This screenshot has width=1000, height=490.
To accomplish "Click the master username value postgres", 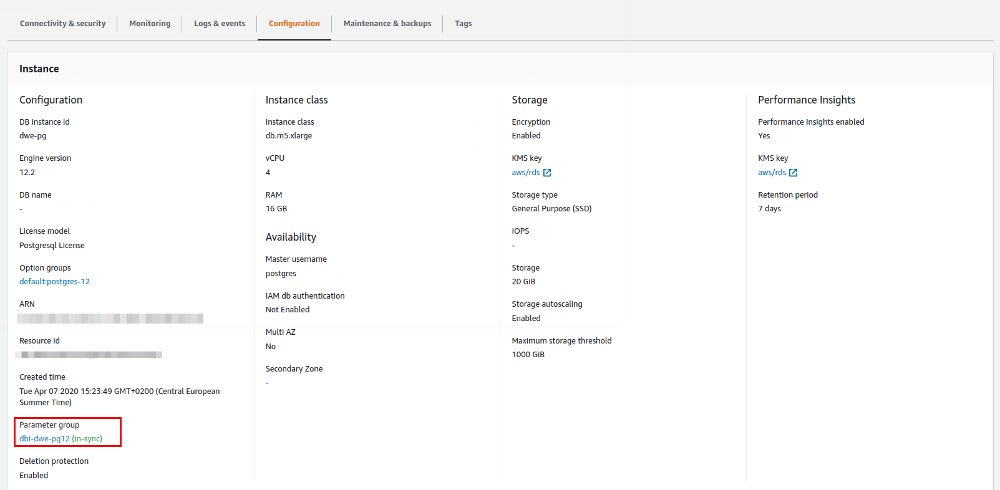I will (281, 274).
